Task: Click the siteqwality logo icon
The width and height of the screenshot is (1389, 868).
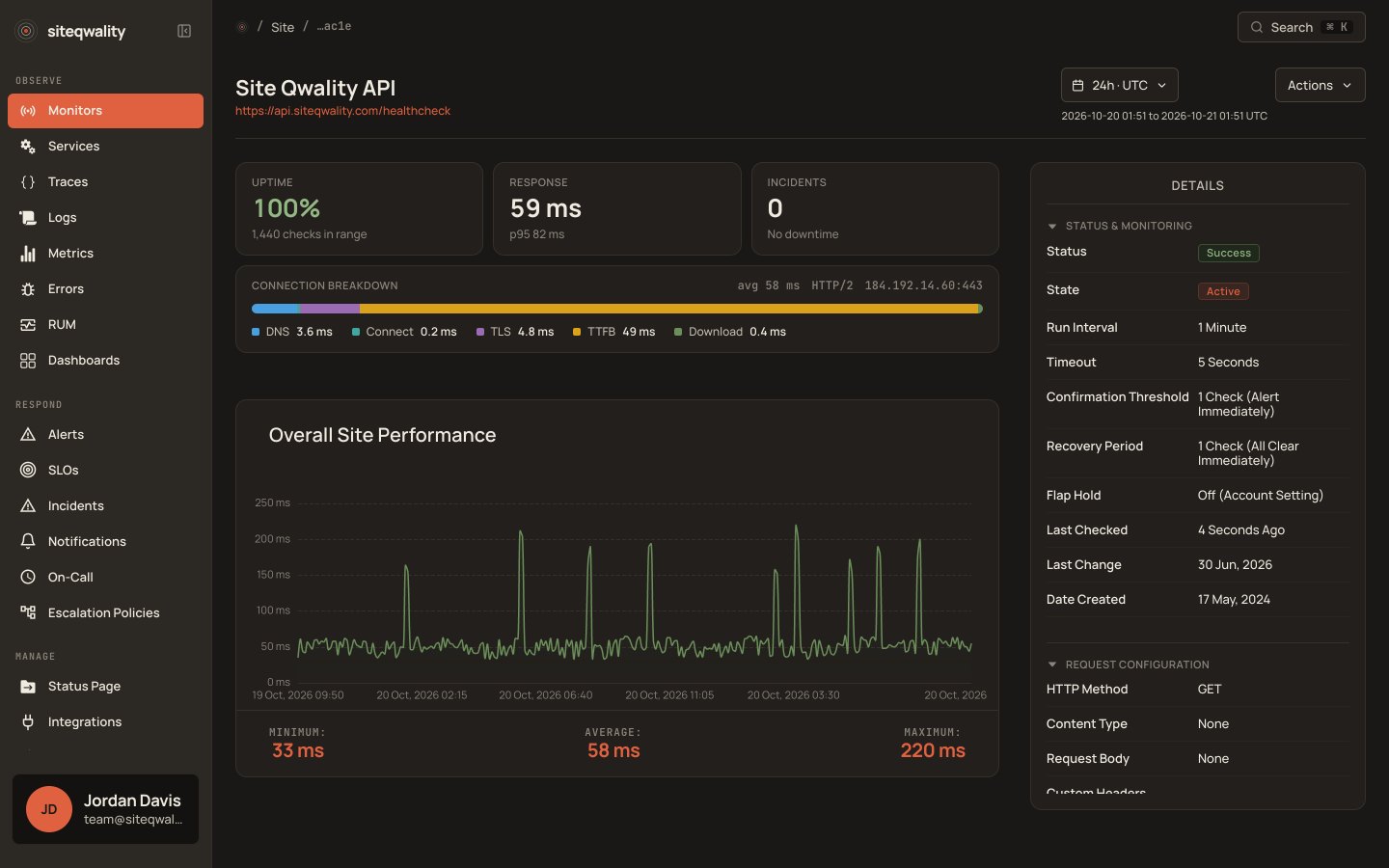Action: point(26,31)
